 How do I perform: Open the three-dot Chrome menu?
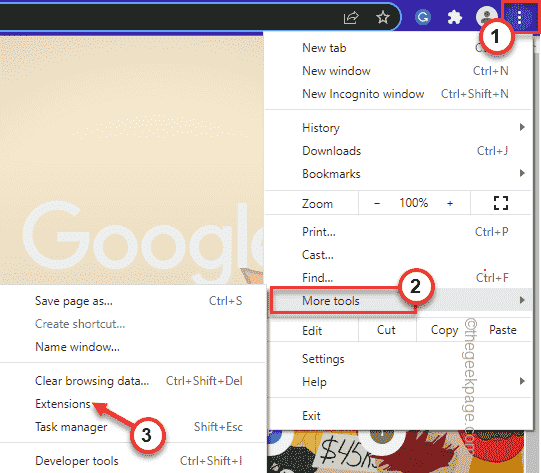pyautogui.click(x=520, y=17)
